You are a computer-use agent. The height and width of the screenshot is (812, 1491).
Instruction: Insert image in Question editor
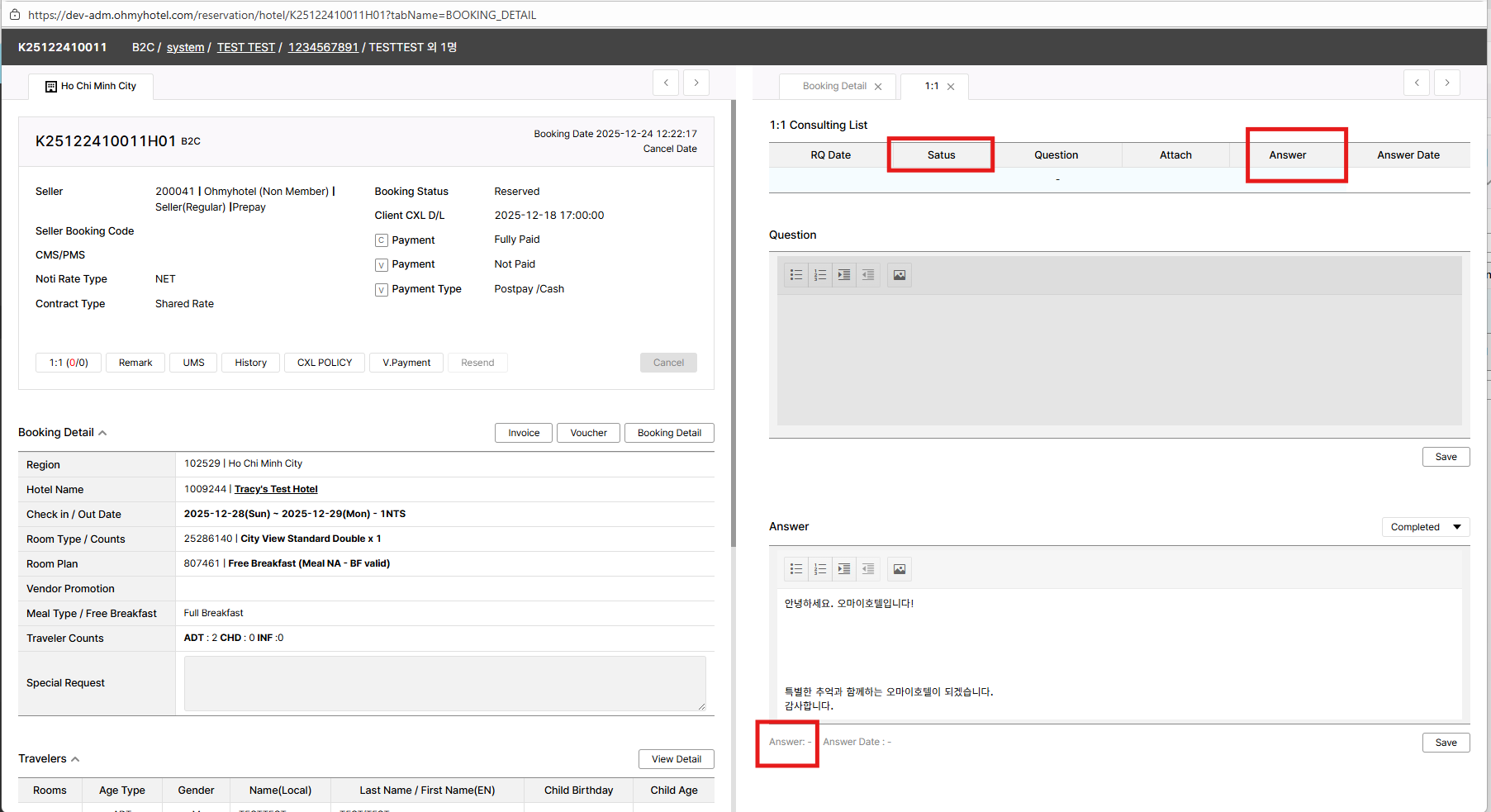[900, 275]
